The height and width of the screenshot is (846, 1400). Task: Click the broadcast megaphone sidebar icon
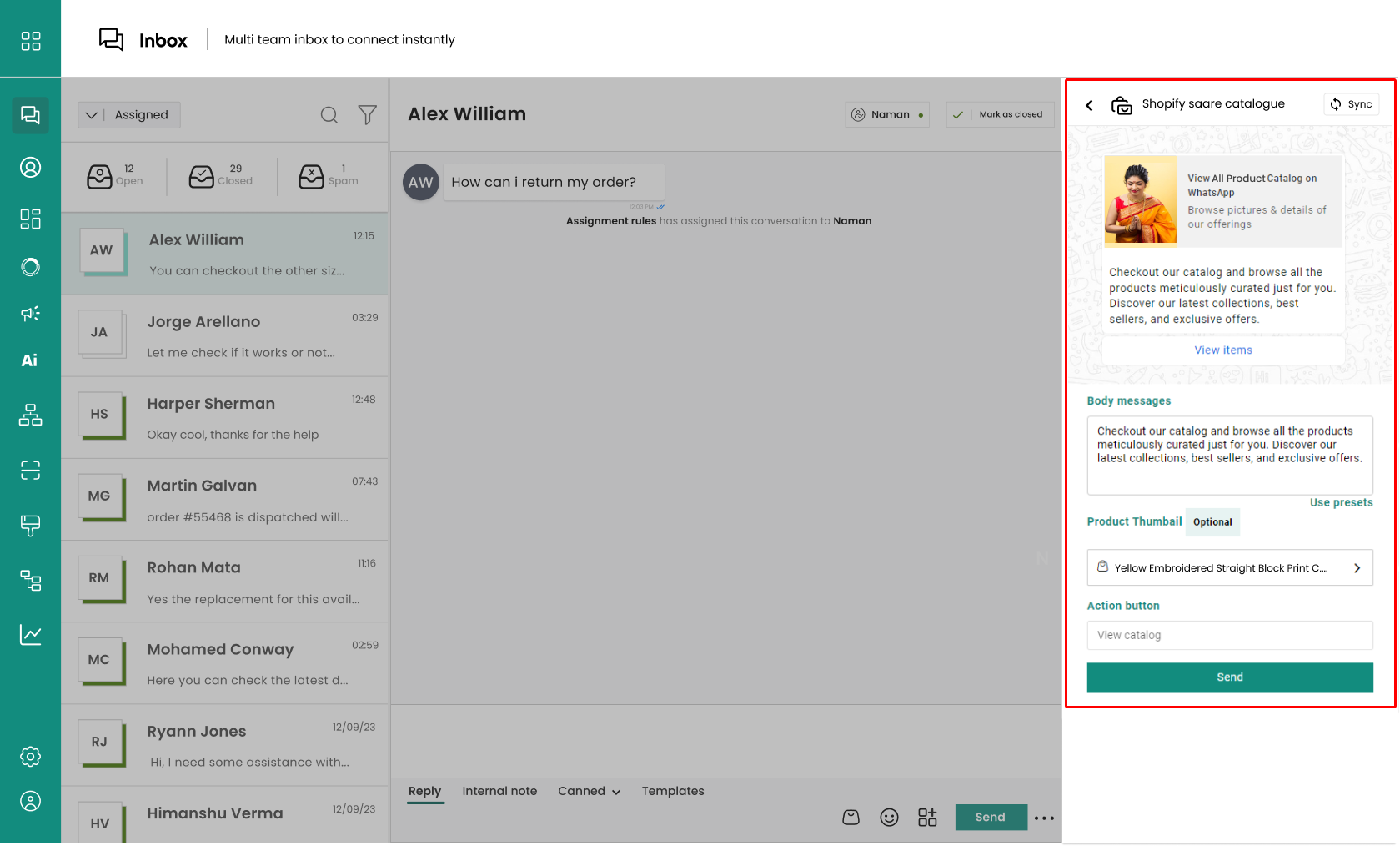coord(30,314)
